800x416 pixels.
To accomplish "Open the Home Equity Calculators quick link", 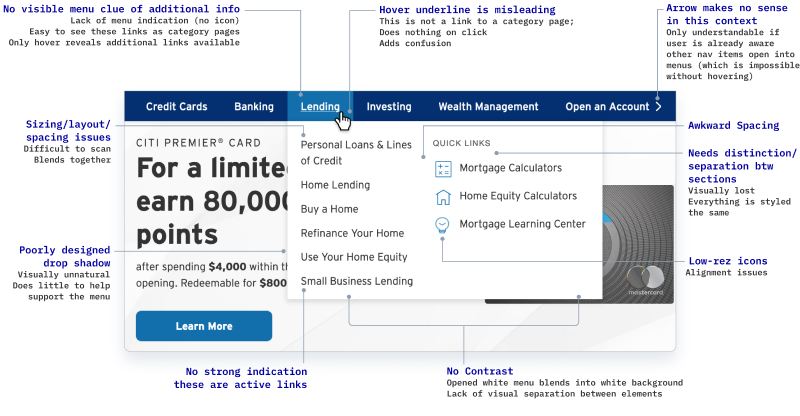I will 518,196.
